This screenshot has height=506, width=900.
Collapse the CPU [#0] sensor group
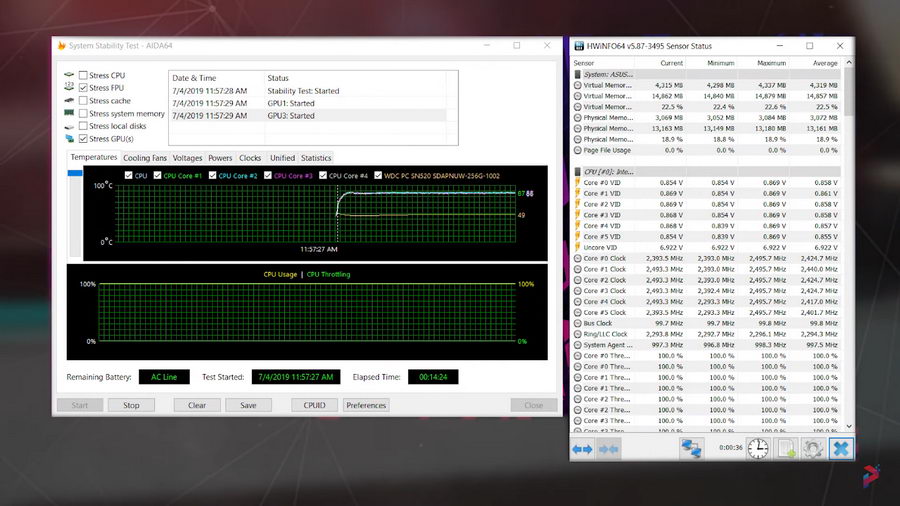point(577,172)
